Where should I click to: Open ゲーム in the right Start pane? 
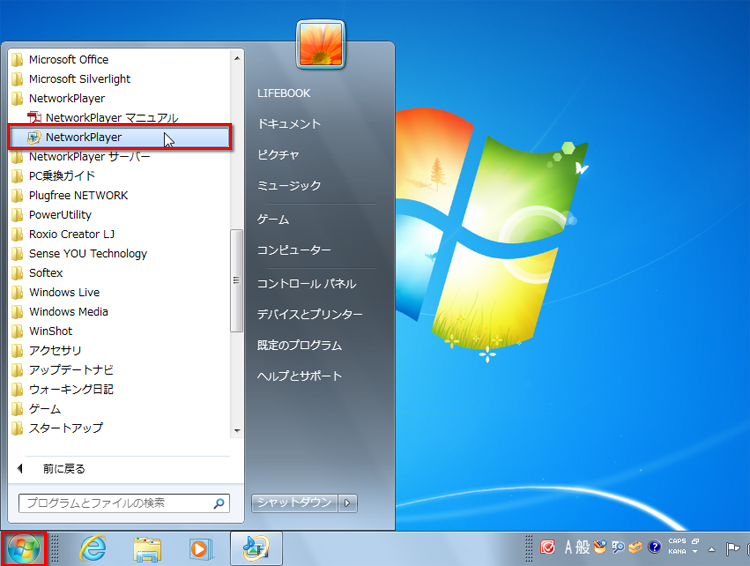coord(273,220)
